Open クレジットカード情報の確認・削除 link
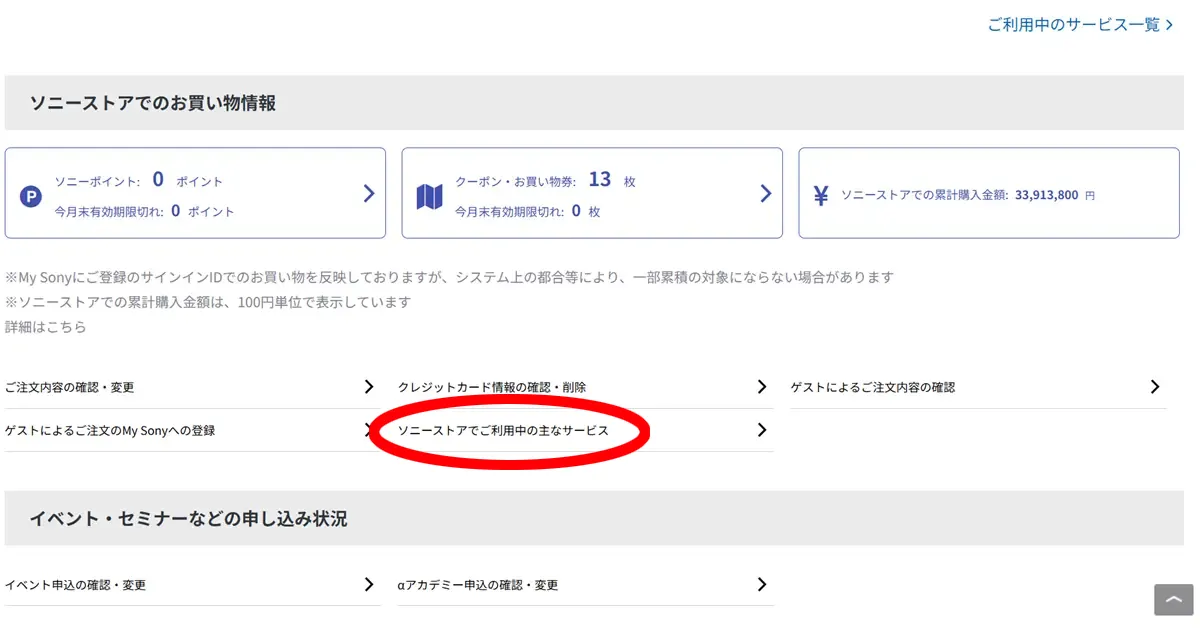This screenshot has width=1200, height=637. click(x=492, y=387)
